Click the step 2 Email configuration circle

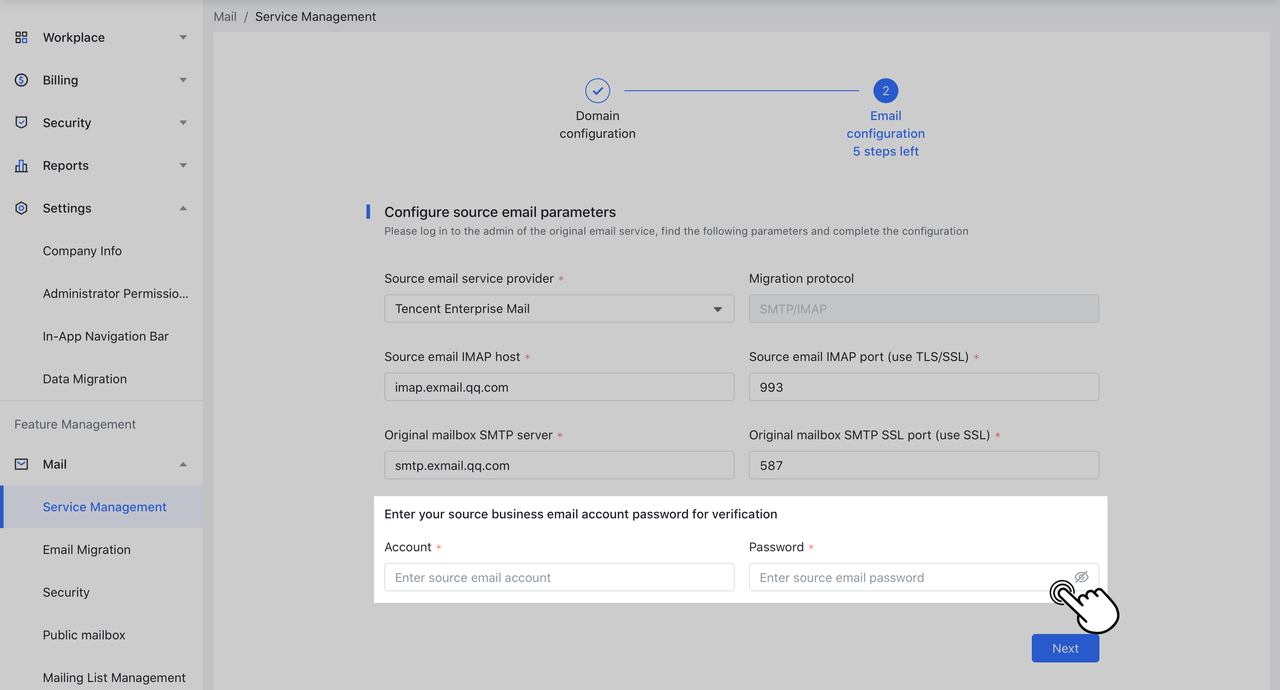885,91
